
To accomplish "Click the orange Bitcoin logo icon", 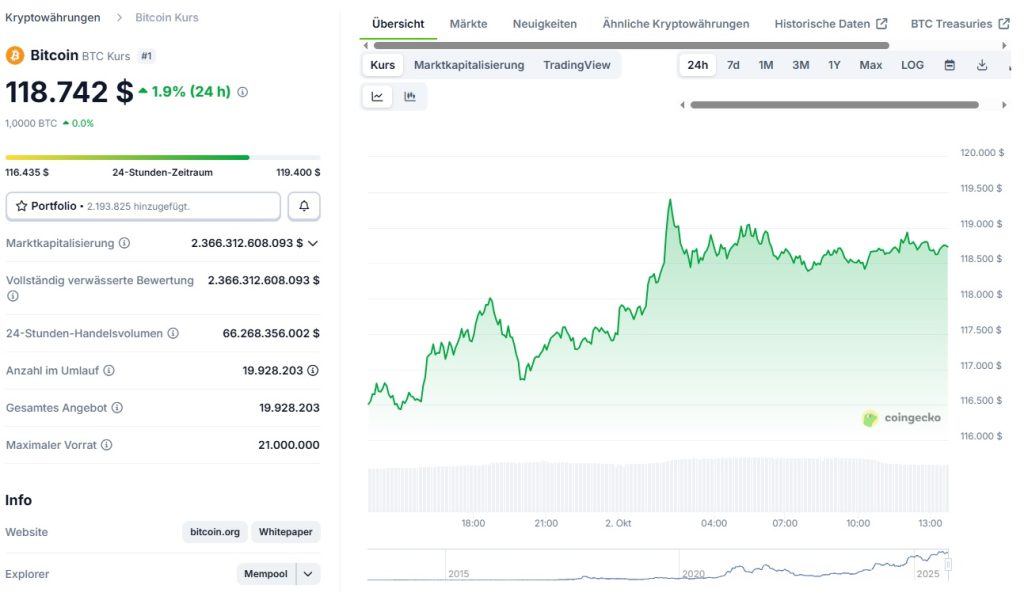I will pos(15,55).
